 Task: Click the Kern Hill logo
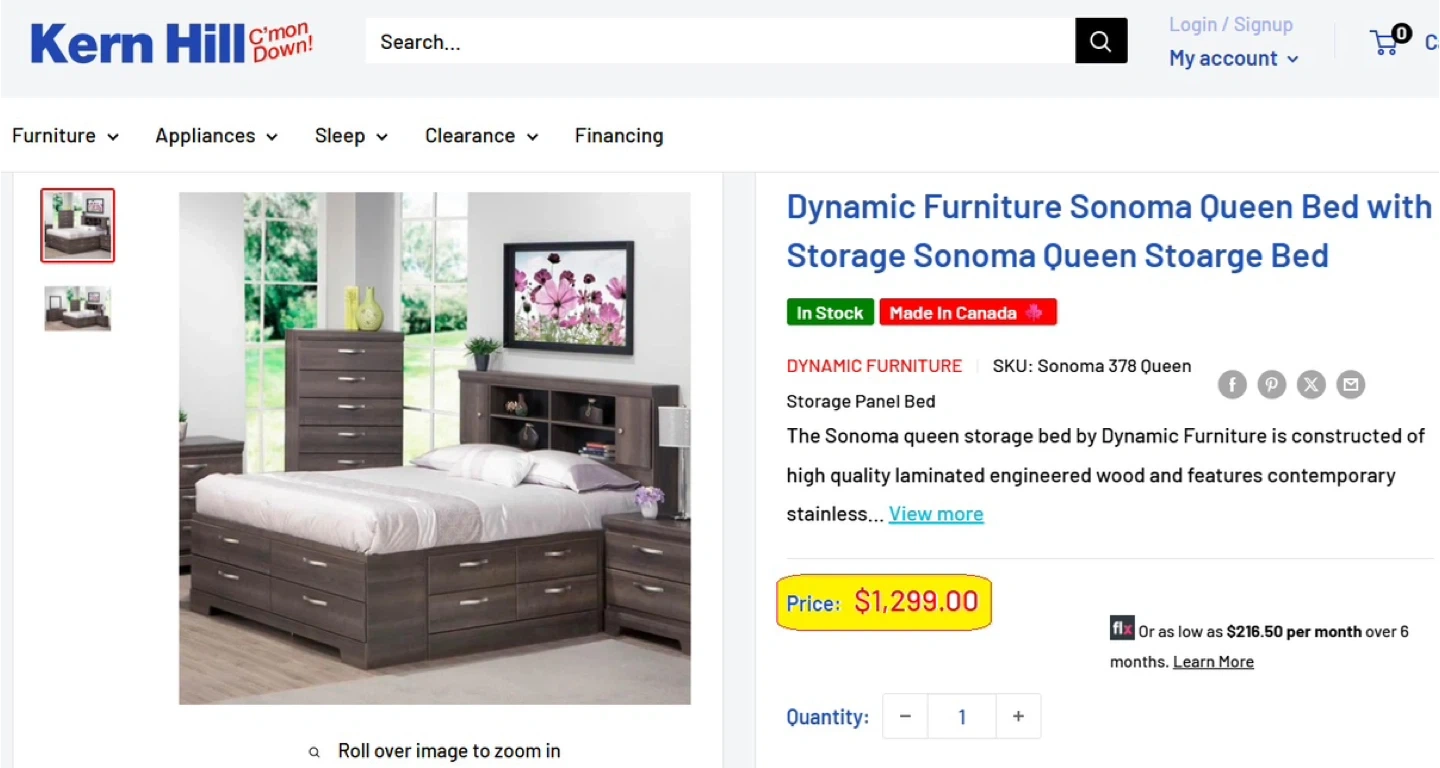[171, 43]
